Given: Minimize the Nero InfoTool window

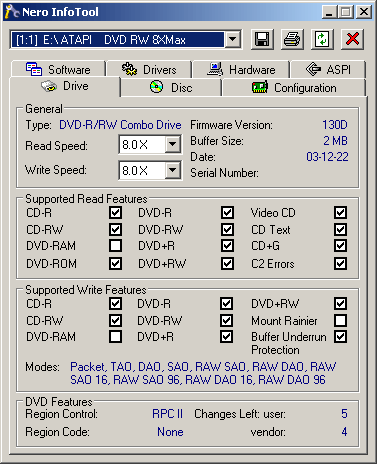Looking at the screenshot, I should point(330,12).
